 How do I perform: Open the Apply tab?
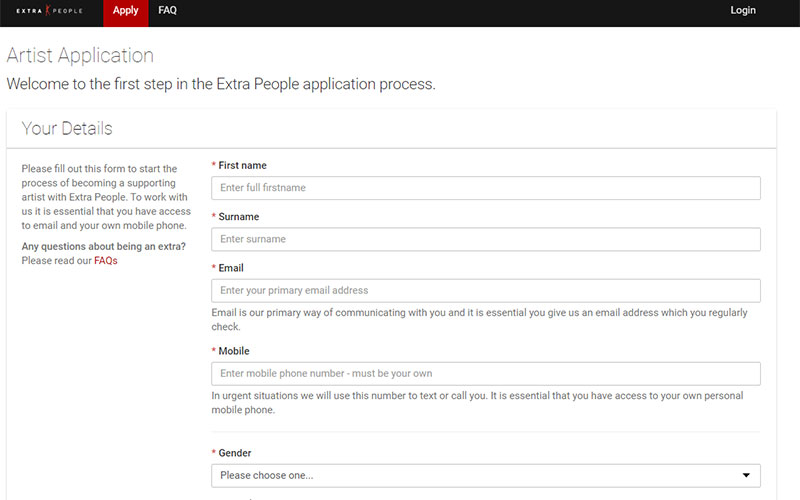pyautogui.click(x=126, y=11)
